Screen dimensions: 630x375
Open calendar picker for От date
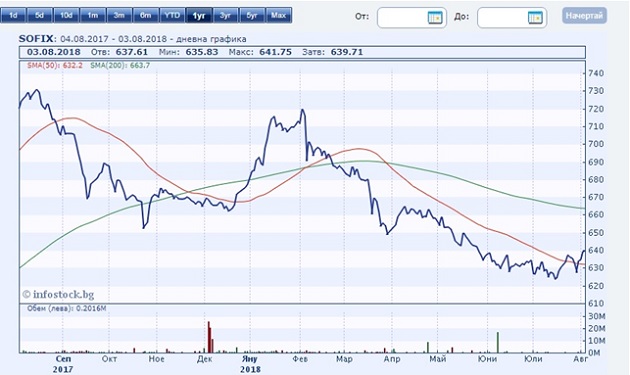point(435,17)
